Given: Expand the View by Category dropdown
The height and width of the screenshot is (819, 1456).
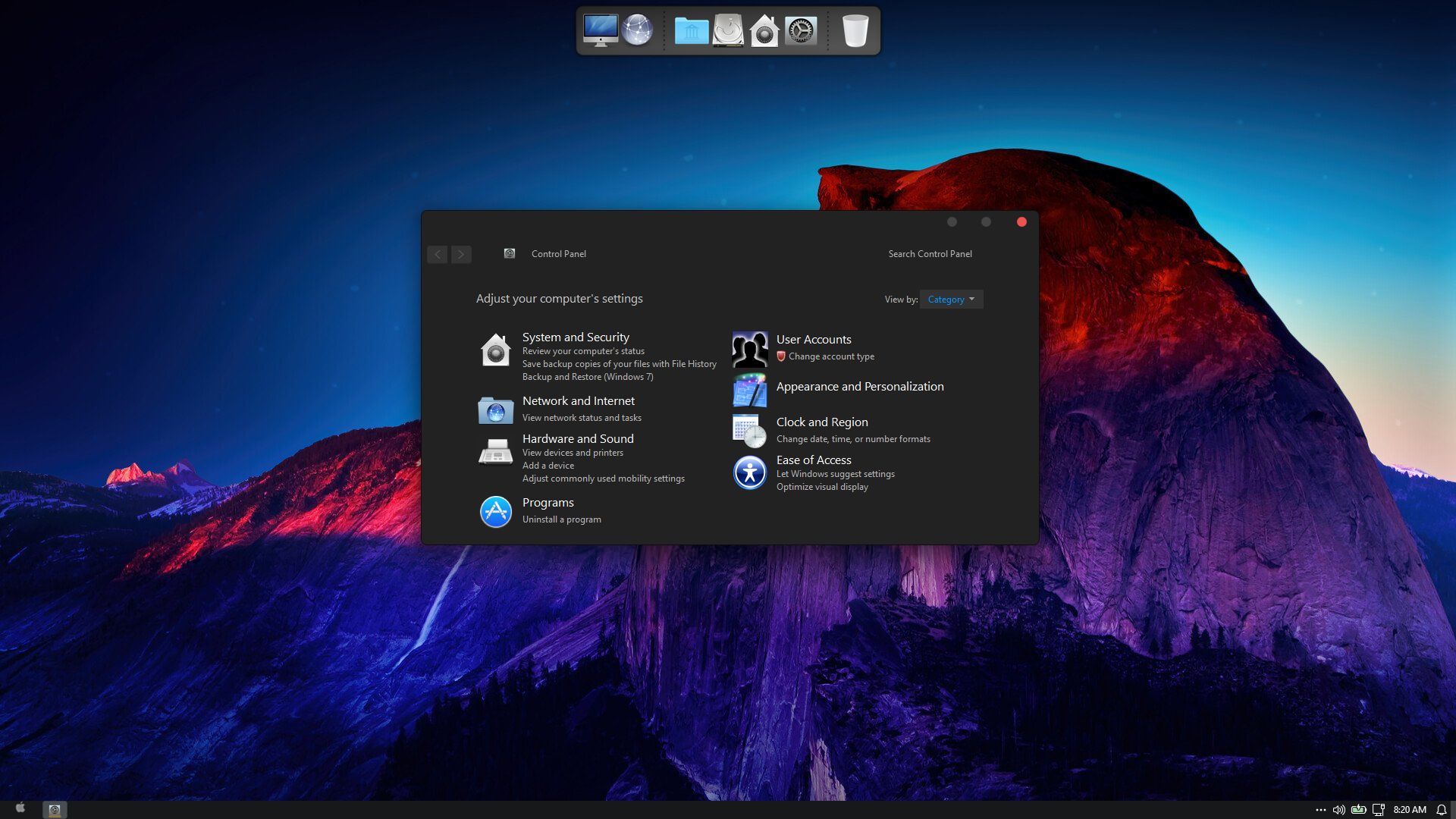Looking at the screenshot, I should pos(951,300).
